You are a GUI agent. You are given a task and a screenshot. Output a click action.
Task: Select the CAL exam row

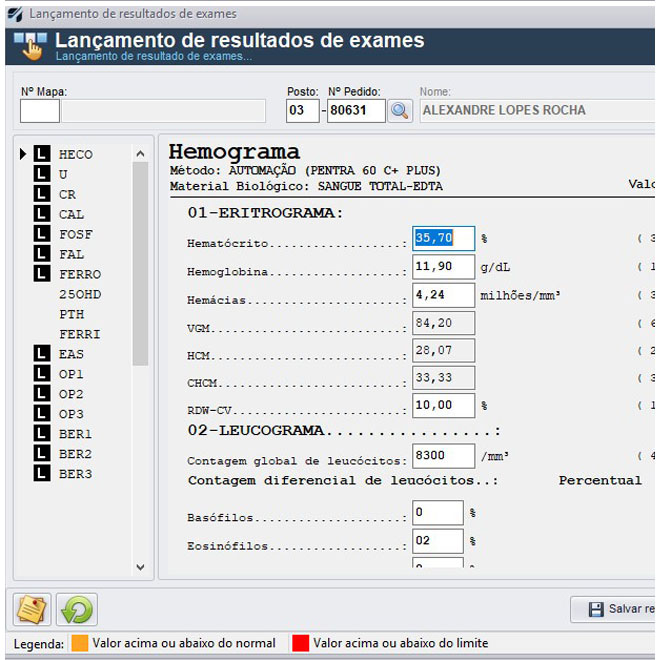pos(72,214)
